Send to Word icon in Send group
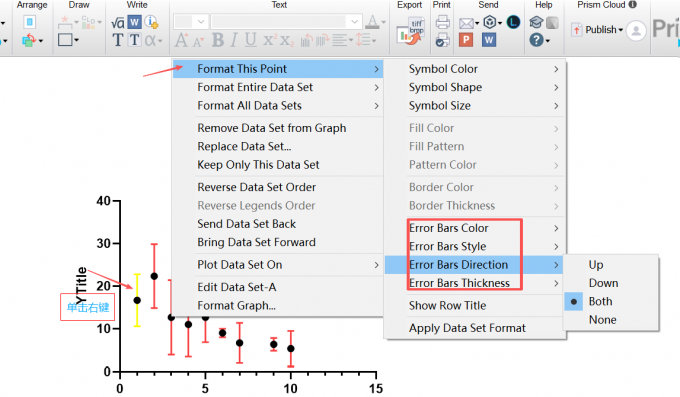Viewport: 680px width, 397px height. coord(489,40)
